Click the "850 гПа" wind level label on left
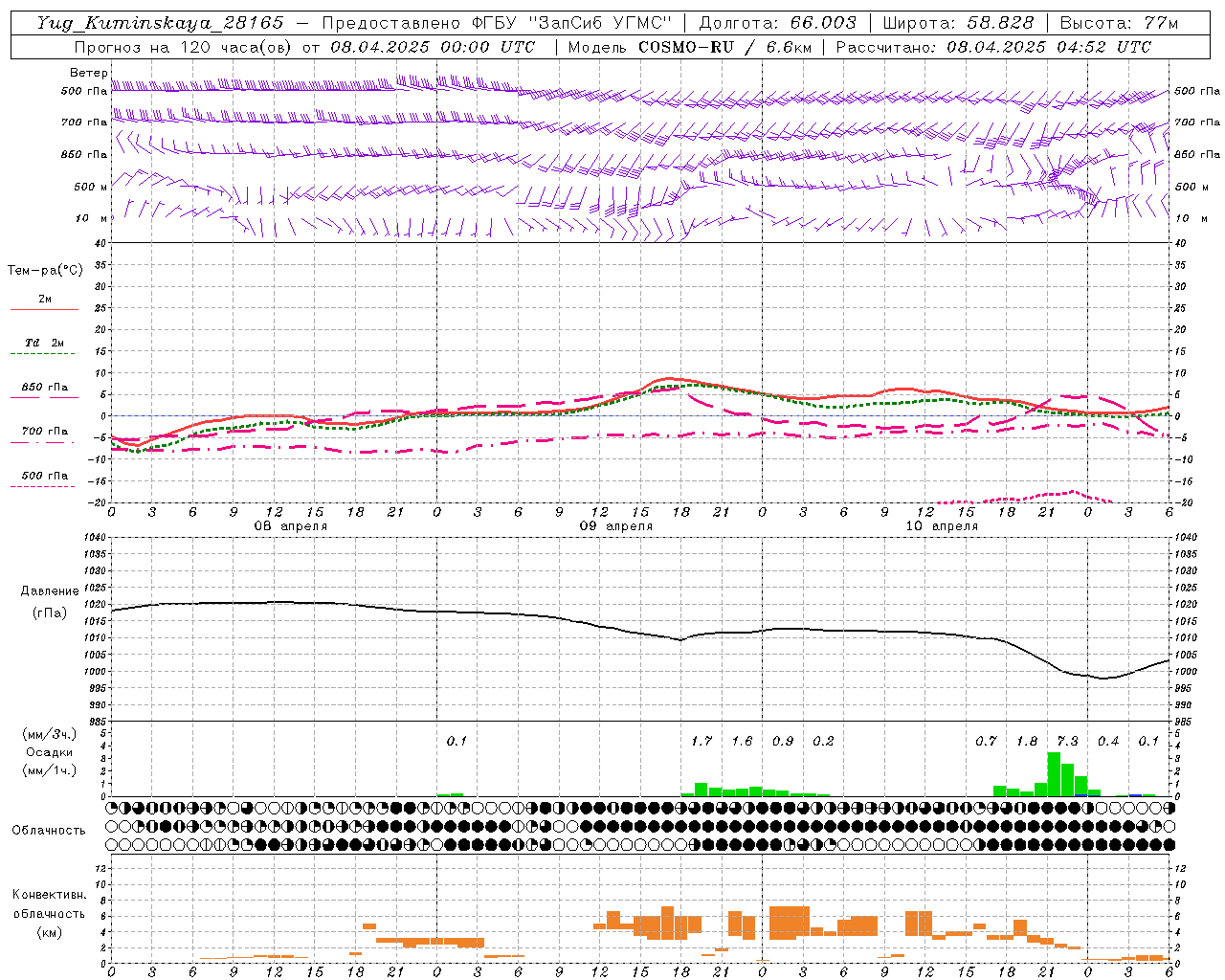The image size is (1225, 980). 84,154
